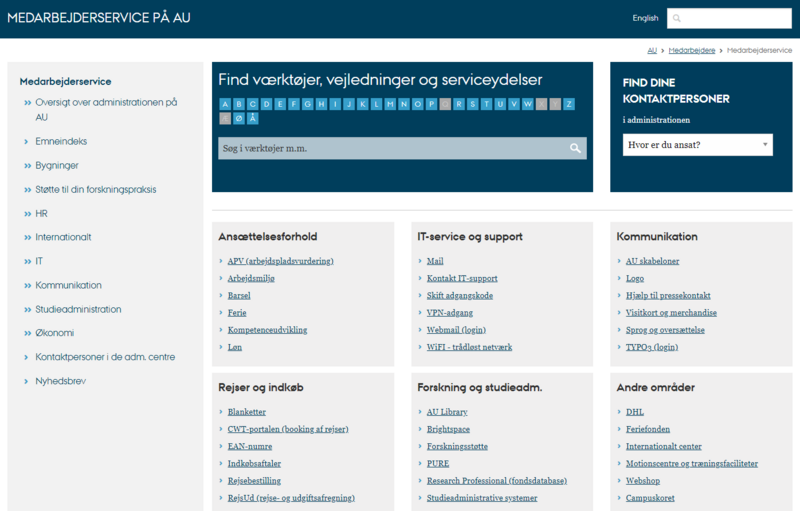Open the 'Hvor er du ansat?' dropdown
Screen dimensions: 800x511
coord(697,145)
